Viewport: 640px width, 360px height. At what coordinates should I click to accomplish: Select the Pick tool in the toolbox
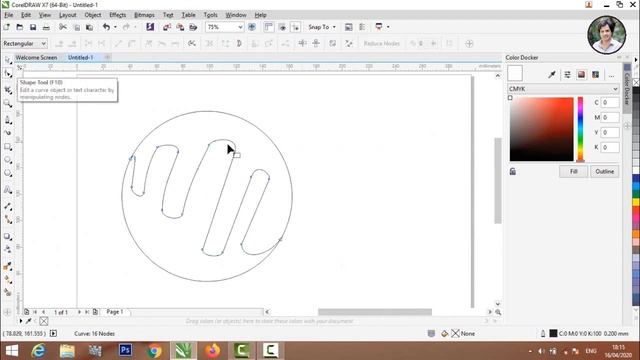[x=8, y=60]
